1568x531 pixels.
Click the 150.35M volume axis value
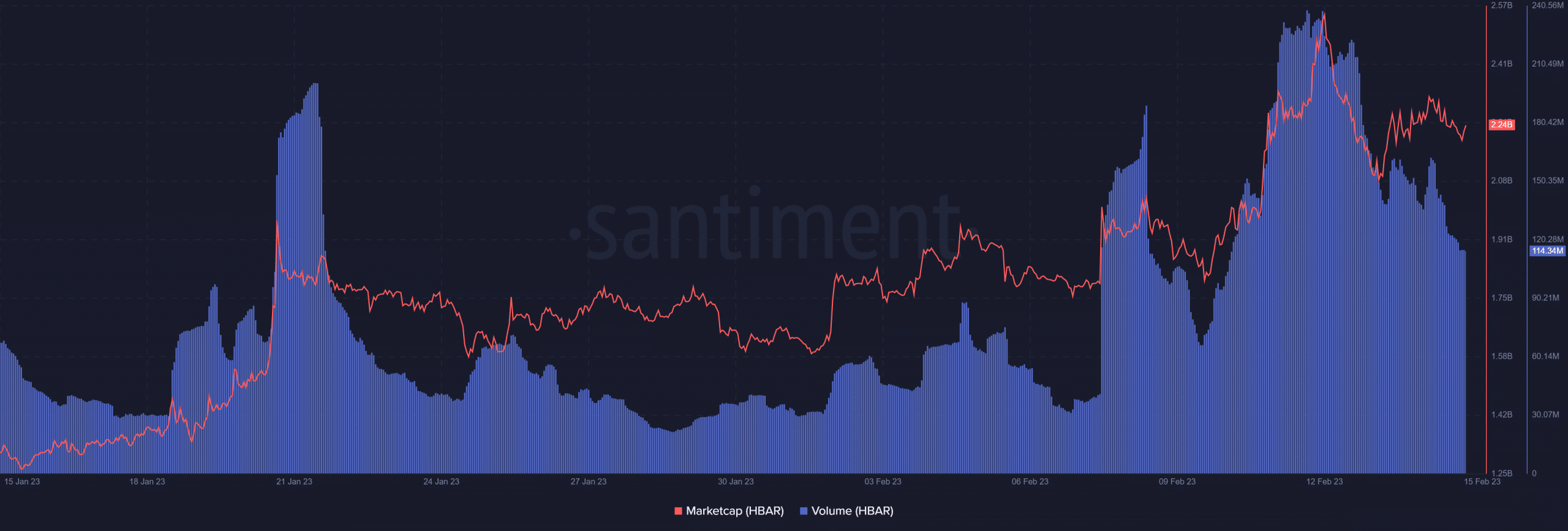(x=1548, y=181)
